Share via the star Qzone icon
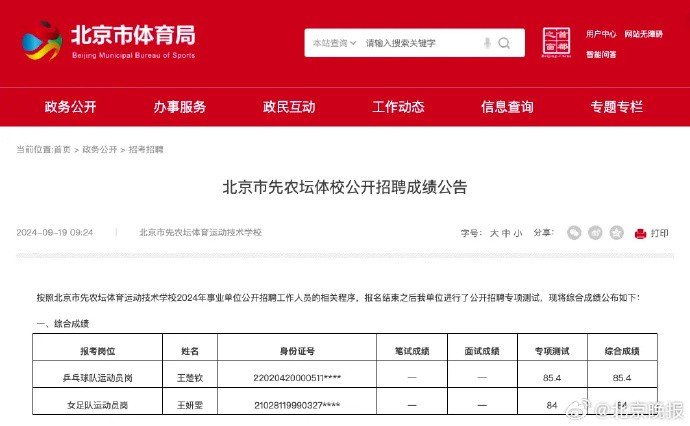This screenshot has width=690, height=426. [x=616, y=232]
